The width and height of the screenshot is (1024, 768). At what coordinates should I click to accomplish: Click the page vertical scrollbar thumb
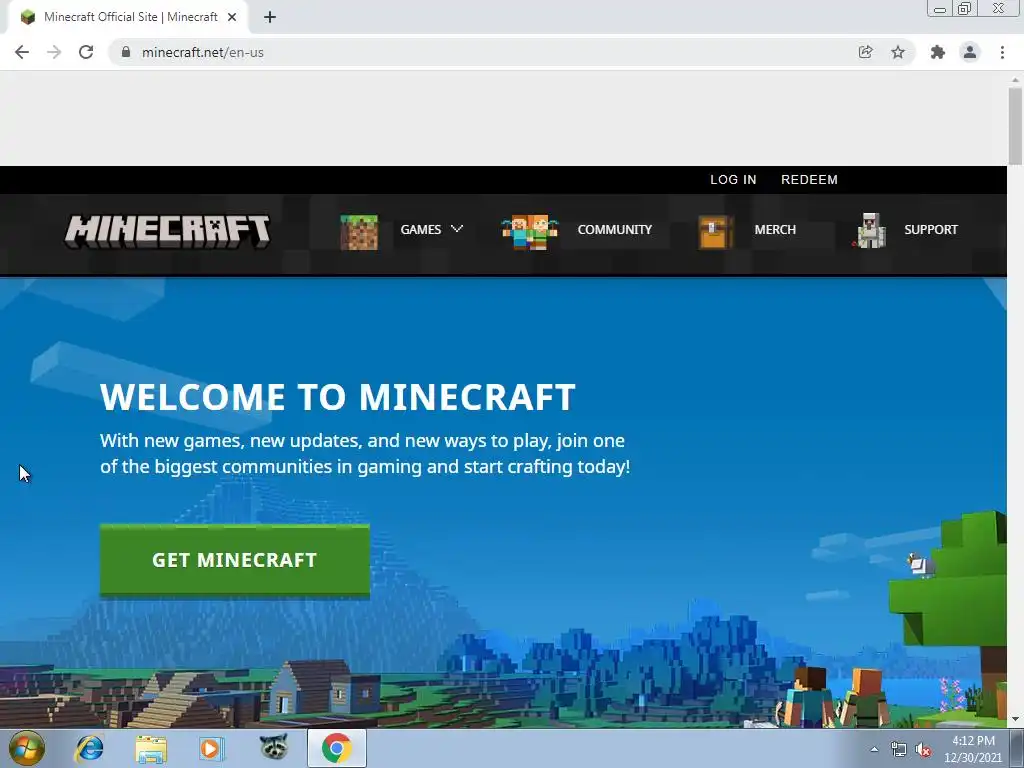coord(1015,126)
